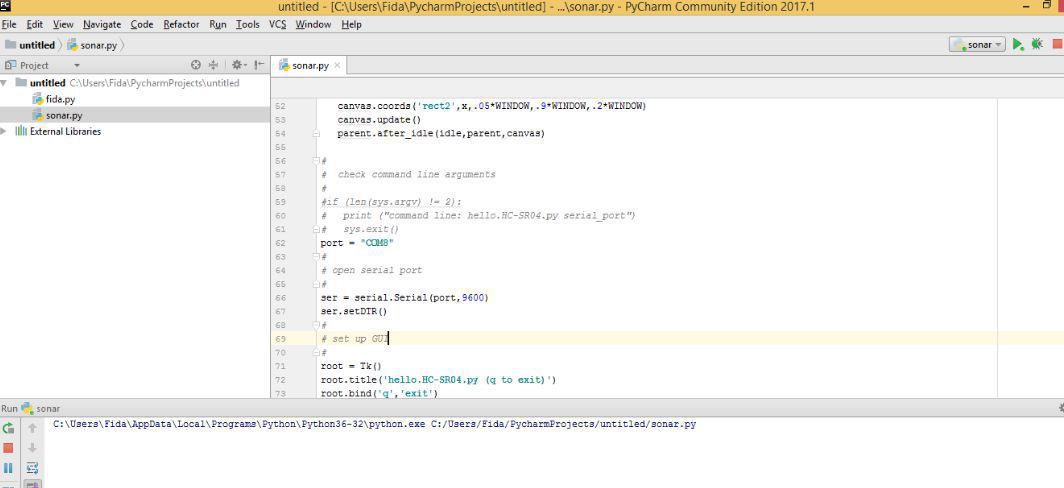
Task: Close the sonar.py editor tab
Action: click(337, 65)
